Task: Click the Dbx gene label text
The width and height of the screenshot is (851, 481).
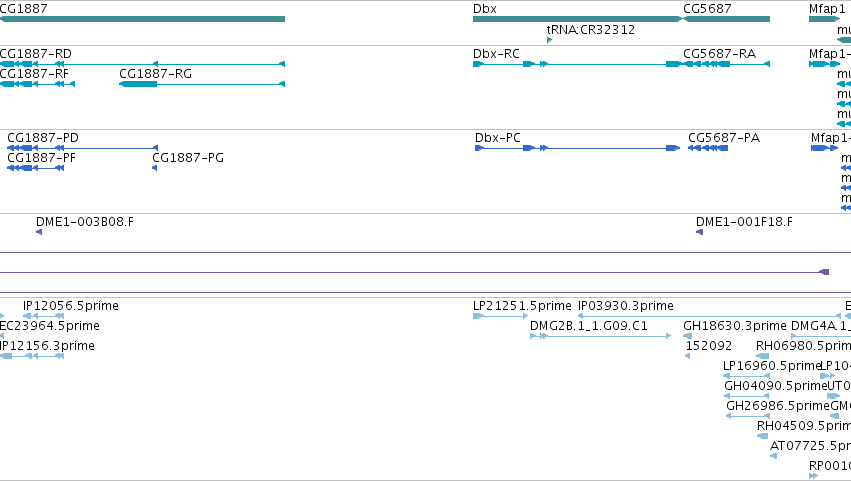Action: click(x=485, y=9)
